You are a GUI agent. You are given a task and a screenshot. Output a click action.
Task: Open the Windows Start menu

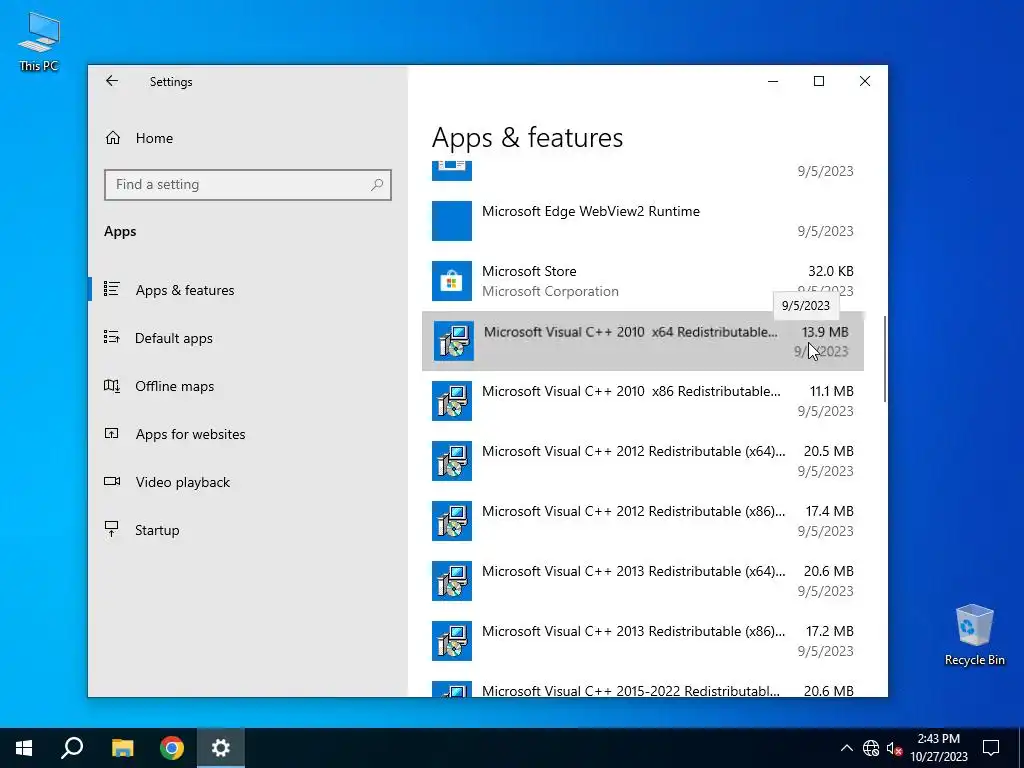click(24, 748)
